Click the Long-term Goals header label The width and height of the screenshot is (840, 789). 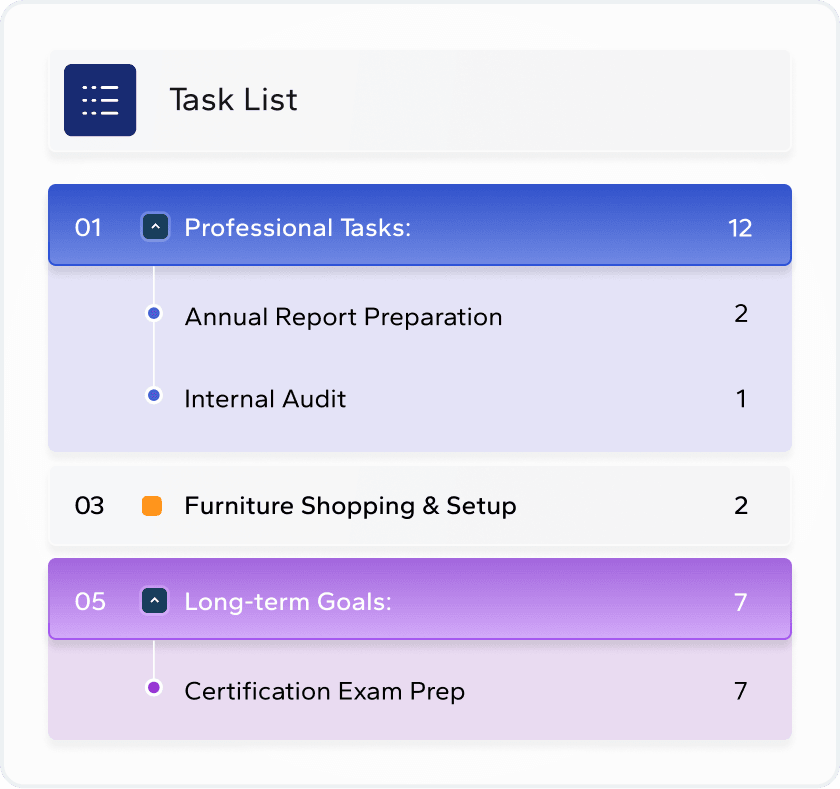287,602
